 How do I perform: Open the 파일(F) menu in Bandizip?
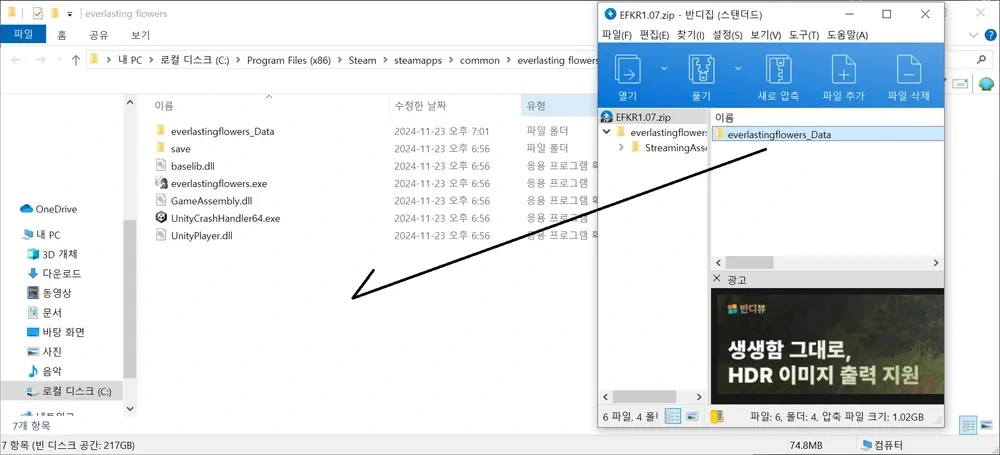pos(617,34)
